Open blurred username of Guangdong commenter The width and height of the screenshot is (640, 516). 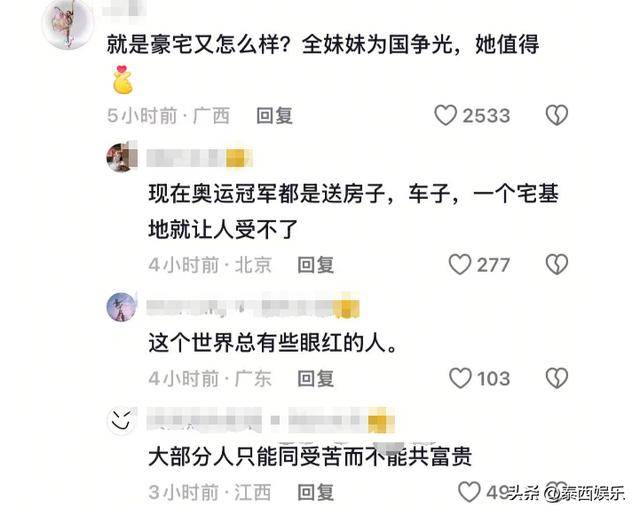253,308
